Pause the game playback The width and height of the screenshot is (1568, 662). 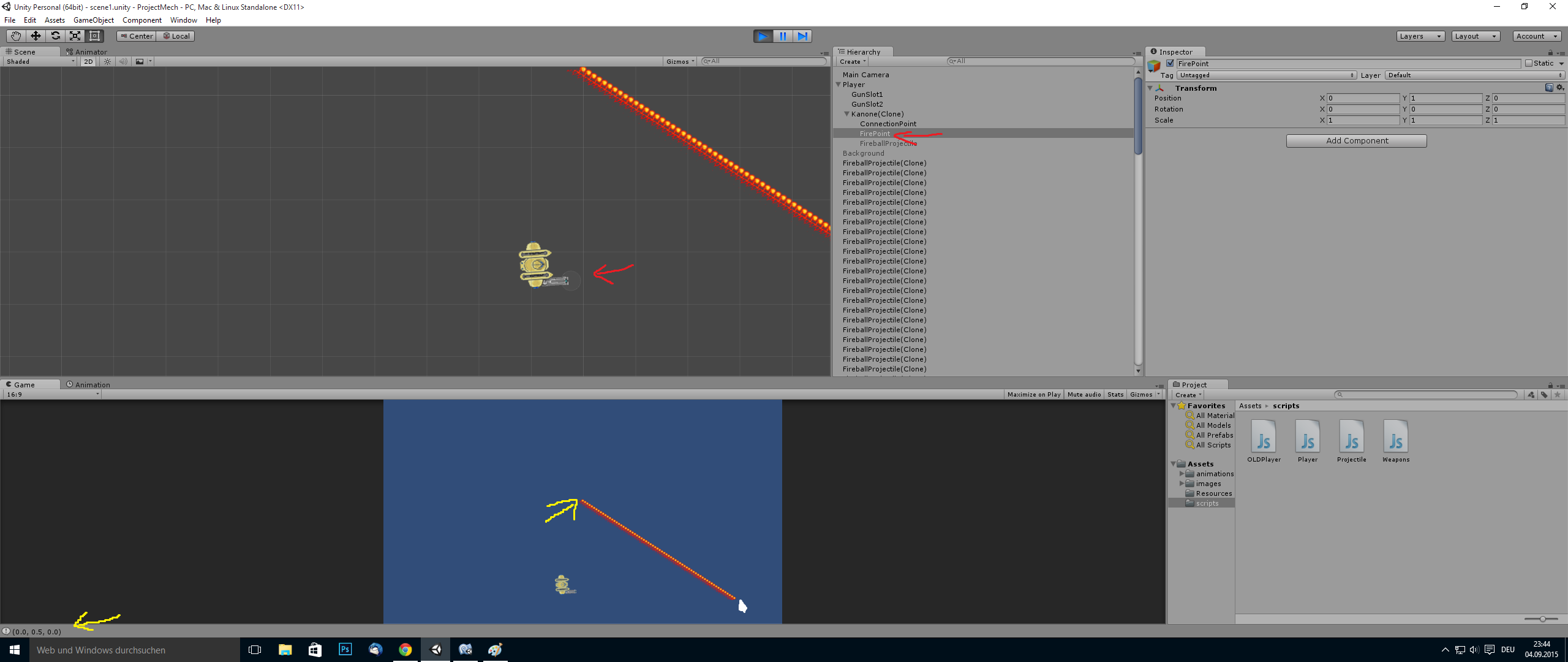click(783, 36)
